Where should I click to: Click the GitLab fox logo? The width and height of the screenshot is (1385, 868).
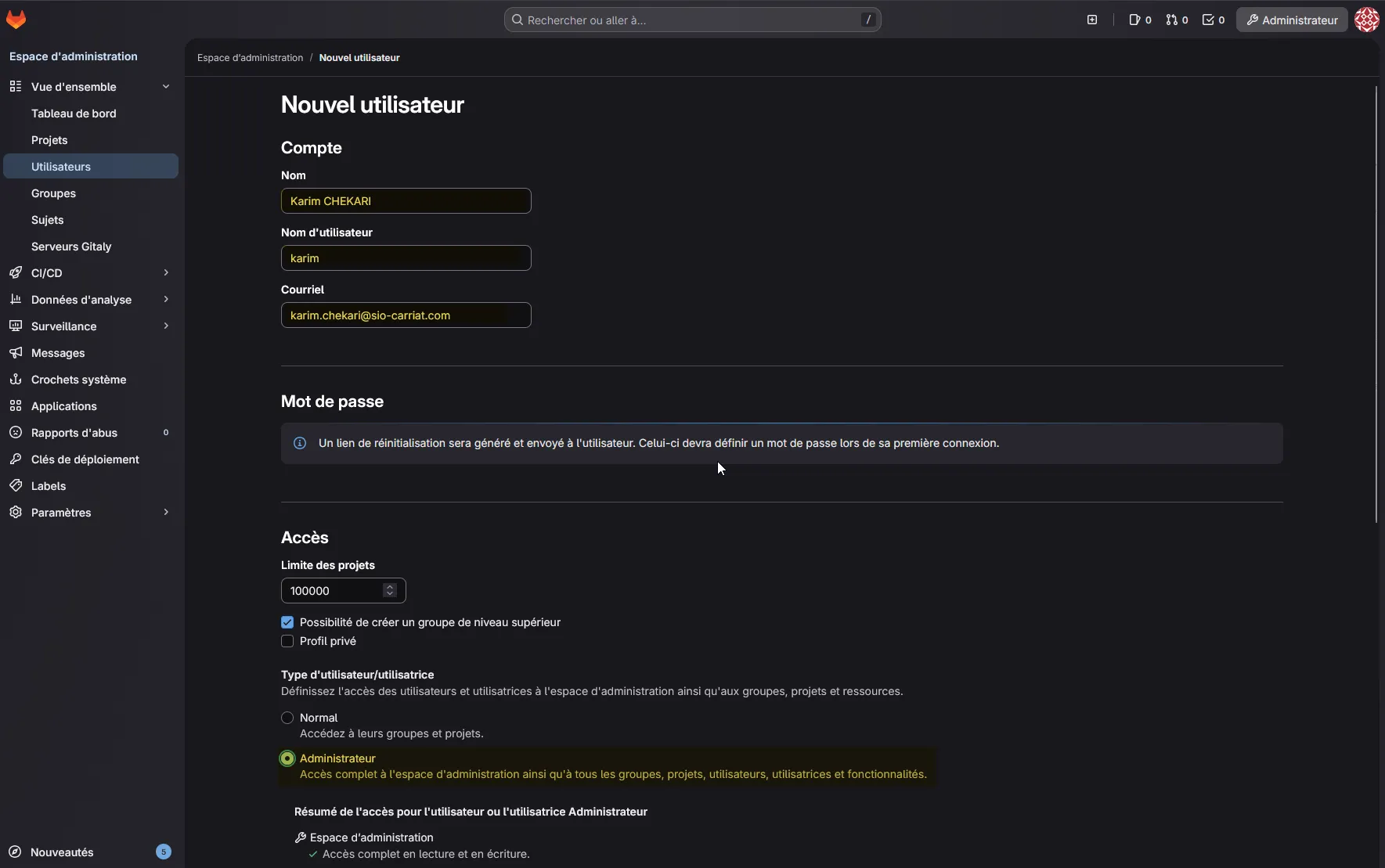(x=16, y=20)
